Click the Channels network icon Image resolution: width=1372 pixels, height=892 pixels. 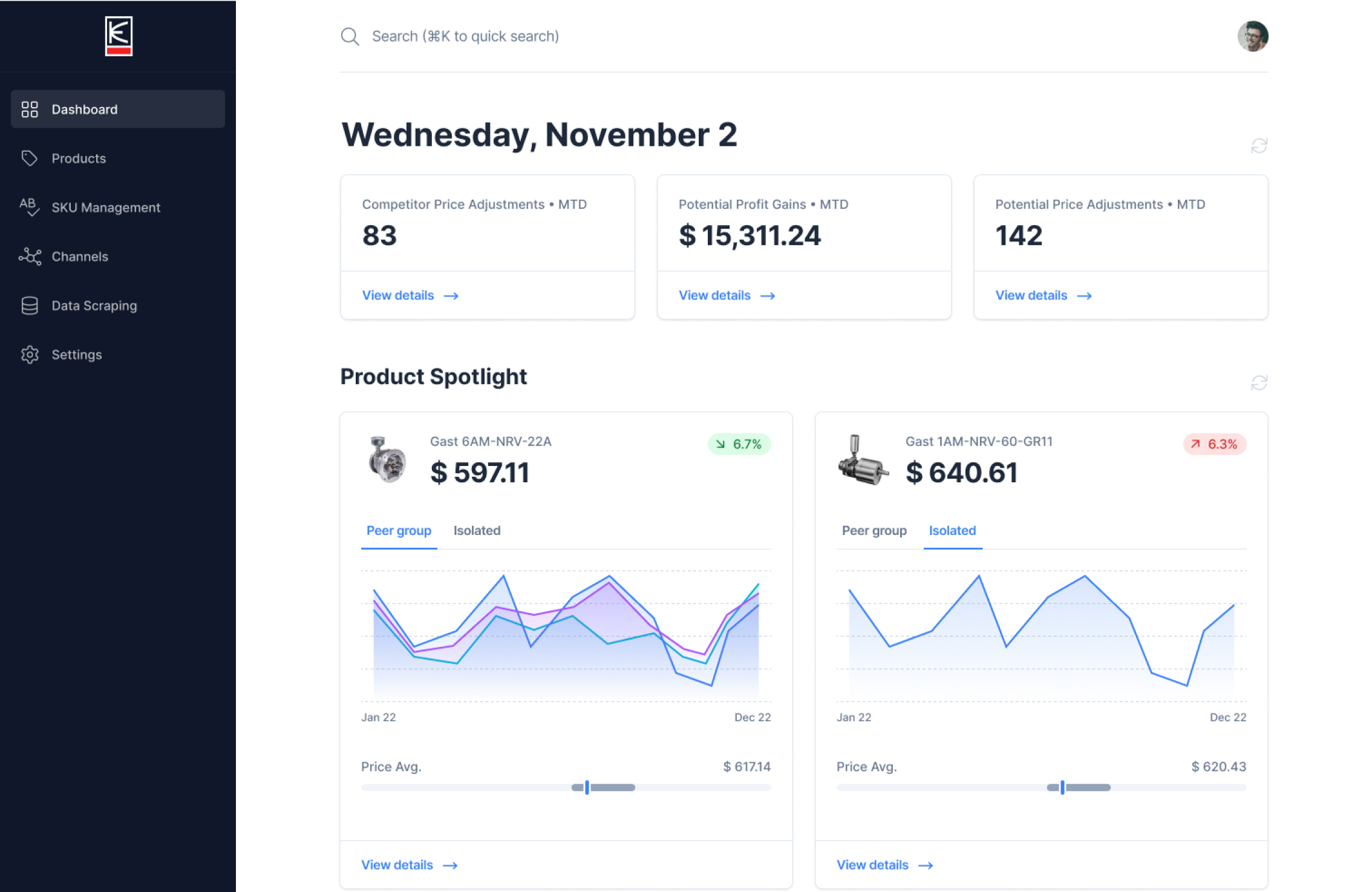pyautogui.click(x=30, y=257)
